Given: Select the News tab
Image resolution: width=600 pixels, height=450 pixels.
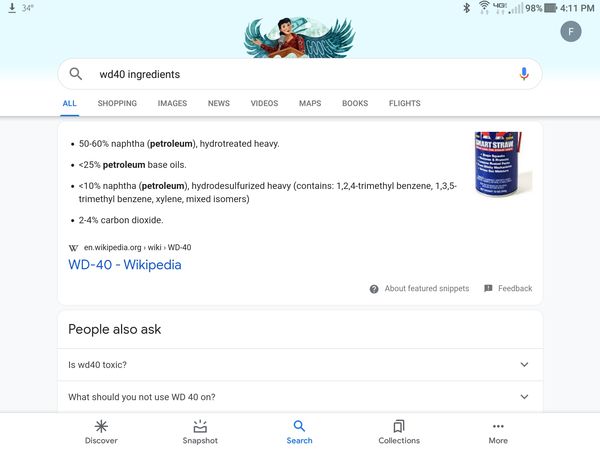Looking at the screenshot, I should (x=218, y=103).
